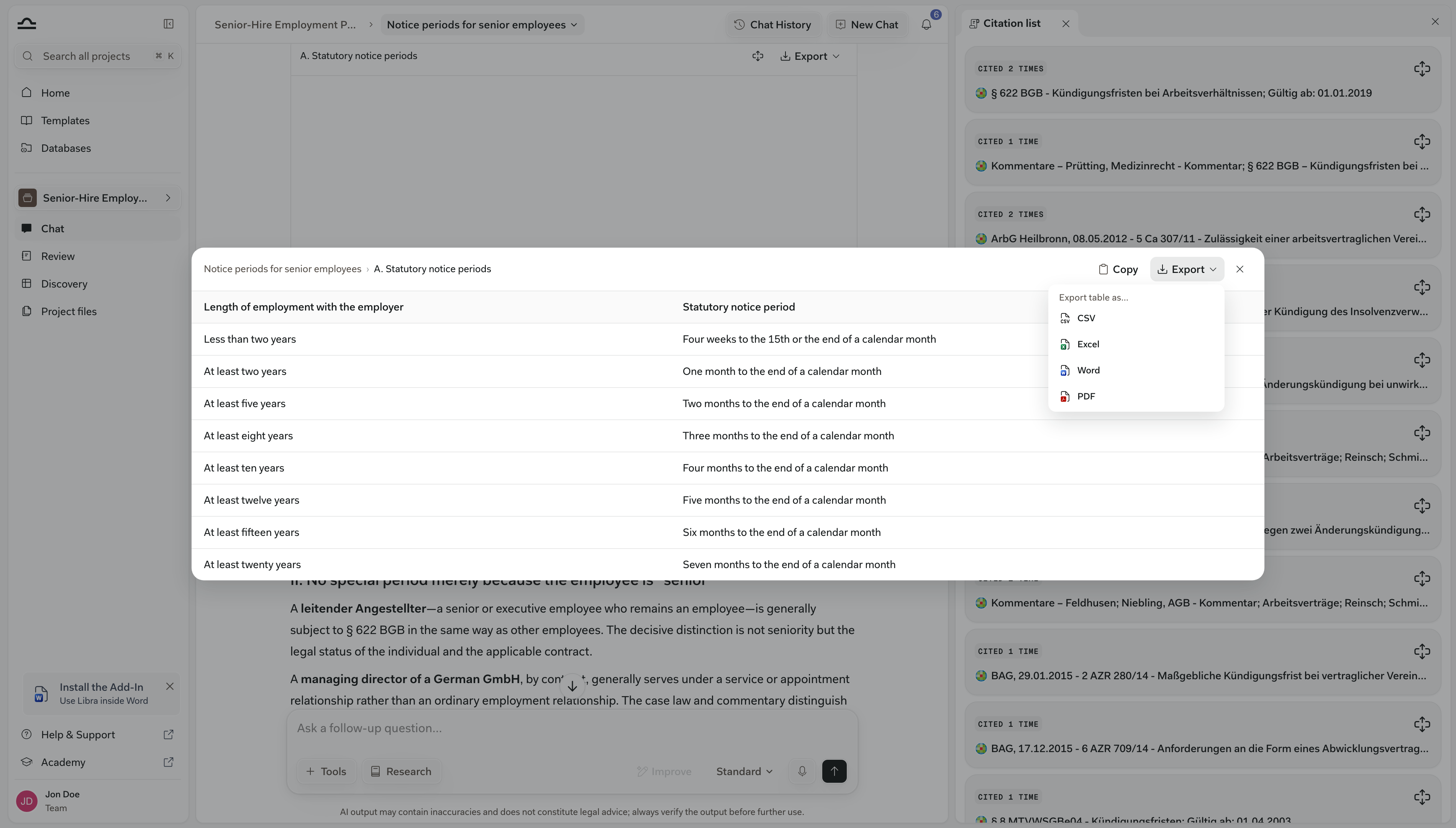Open notifications bell
This screenshot has width=1456, height=828.
[926, 25]
